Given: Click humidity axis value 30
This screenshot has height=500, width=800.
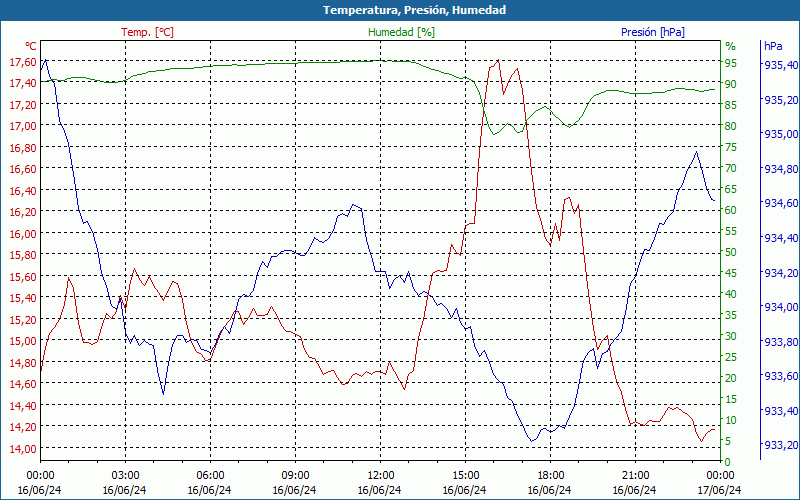Looking at the screenshot, I should click(x=731, y=336).
